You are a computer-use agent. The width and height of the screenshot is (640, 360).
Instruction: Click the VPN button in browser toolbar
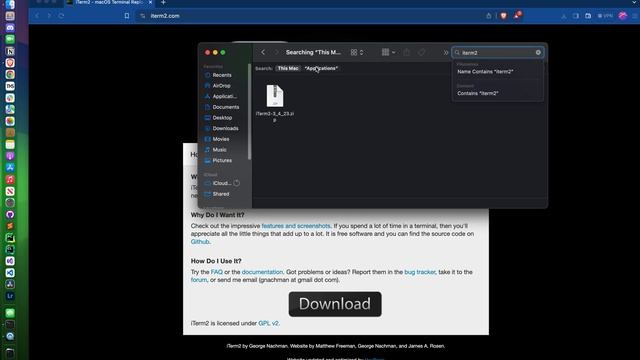(605, 16)
